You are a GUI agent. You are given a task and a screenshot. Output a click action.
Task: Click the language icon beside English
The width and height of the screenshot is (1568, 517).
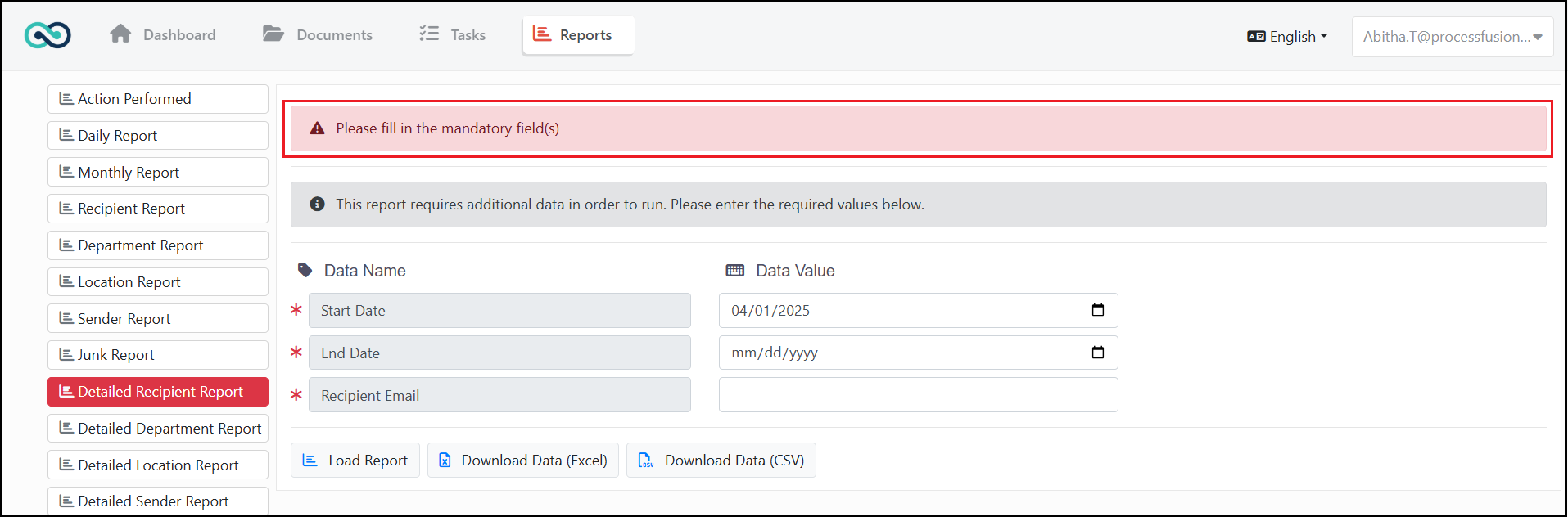tap(1256, 36)
